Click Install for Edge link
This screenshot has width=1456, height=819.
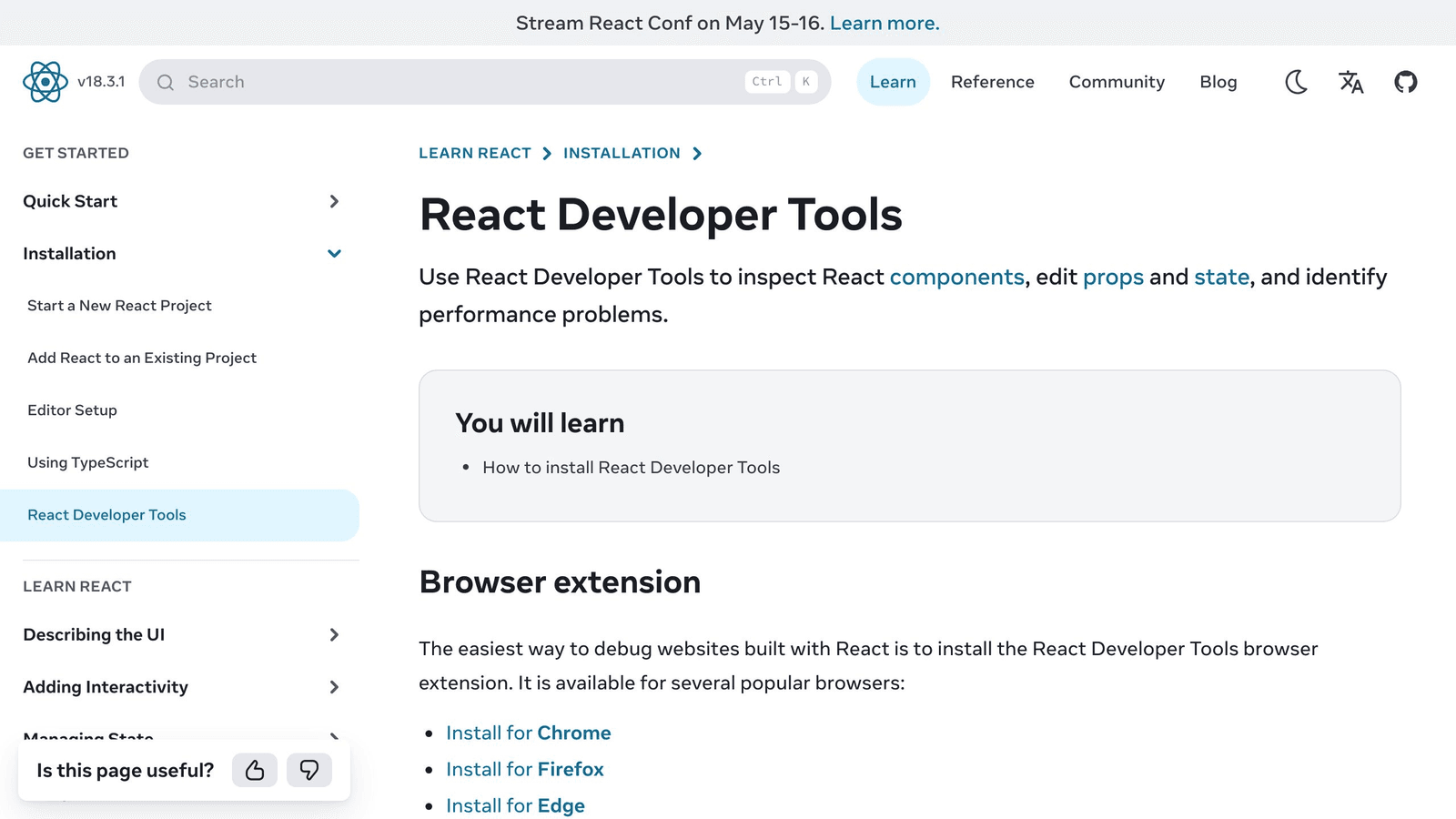(x=515, y=805)
